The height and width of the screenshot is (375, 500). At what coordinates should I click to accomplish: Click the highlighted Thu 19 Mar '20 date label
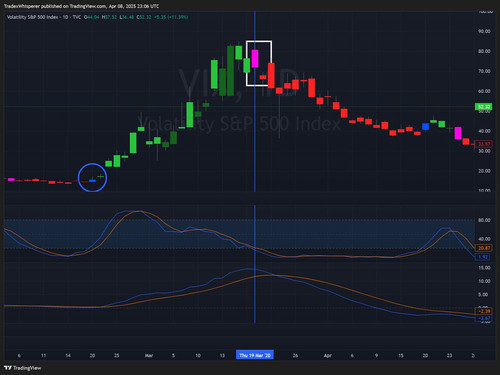[x=255, y=355]
